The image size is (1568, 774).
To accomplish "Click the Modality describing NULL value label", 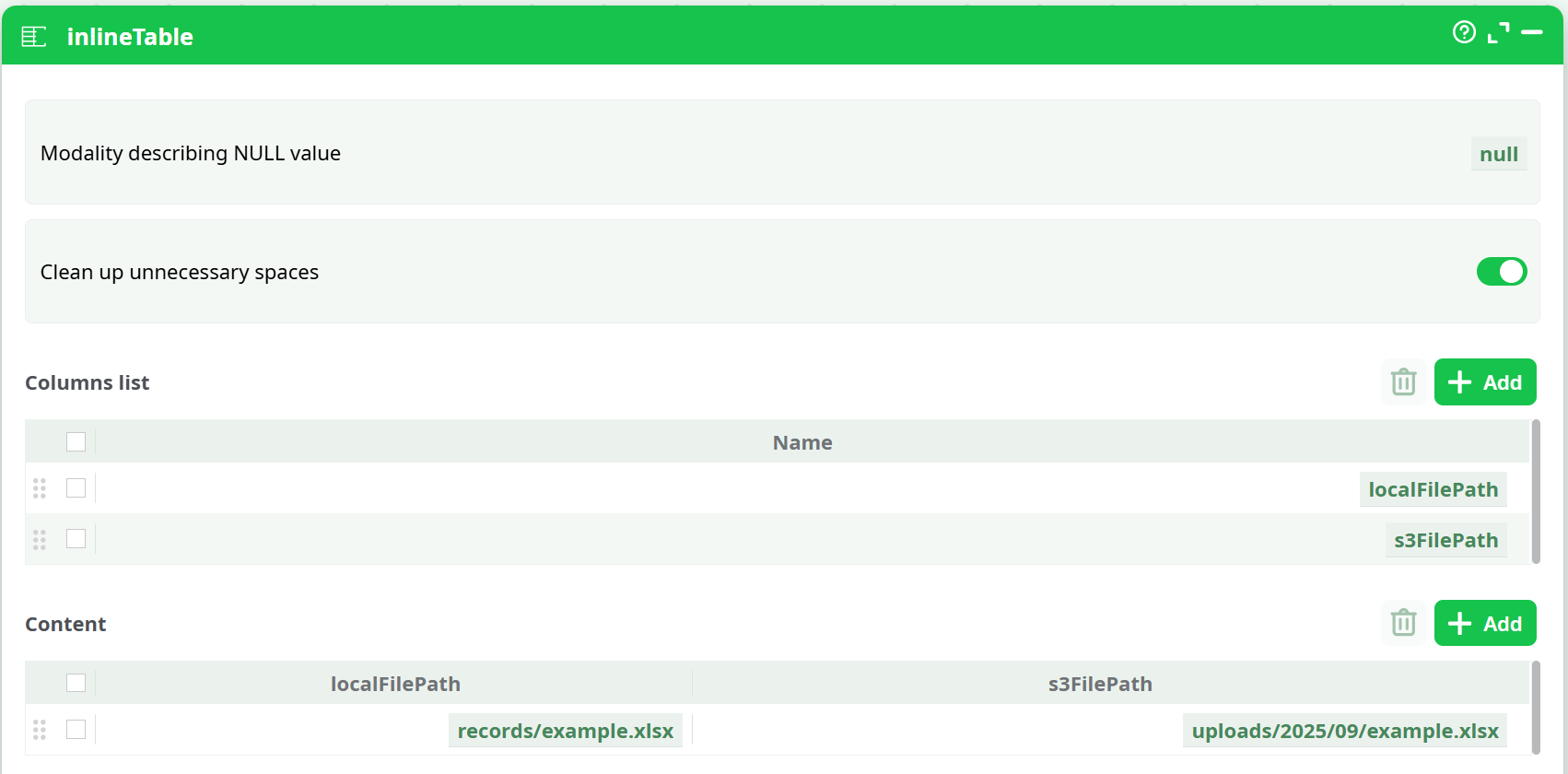I will tap(191, 153).
